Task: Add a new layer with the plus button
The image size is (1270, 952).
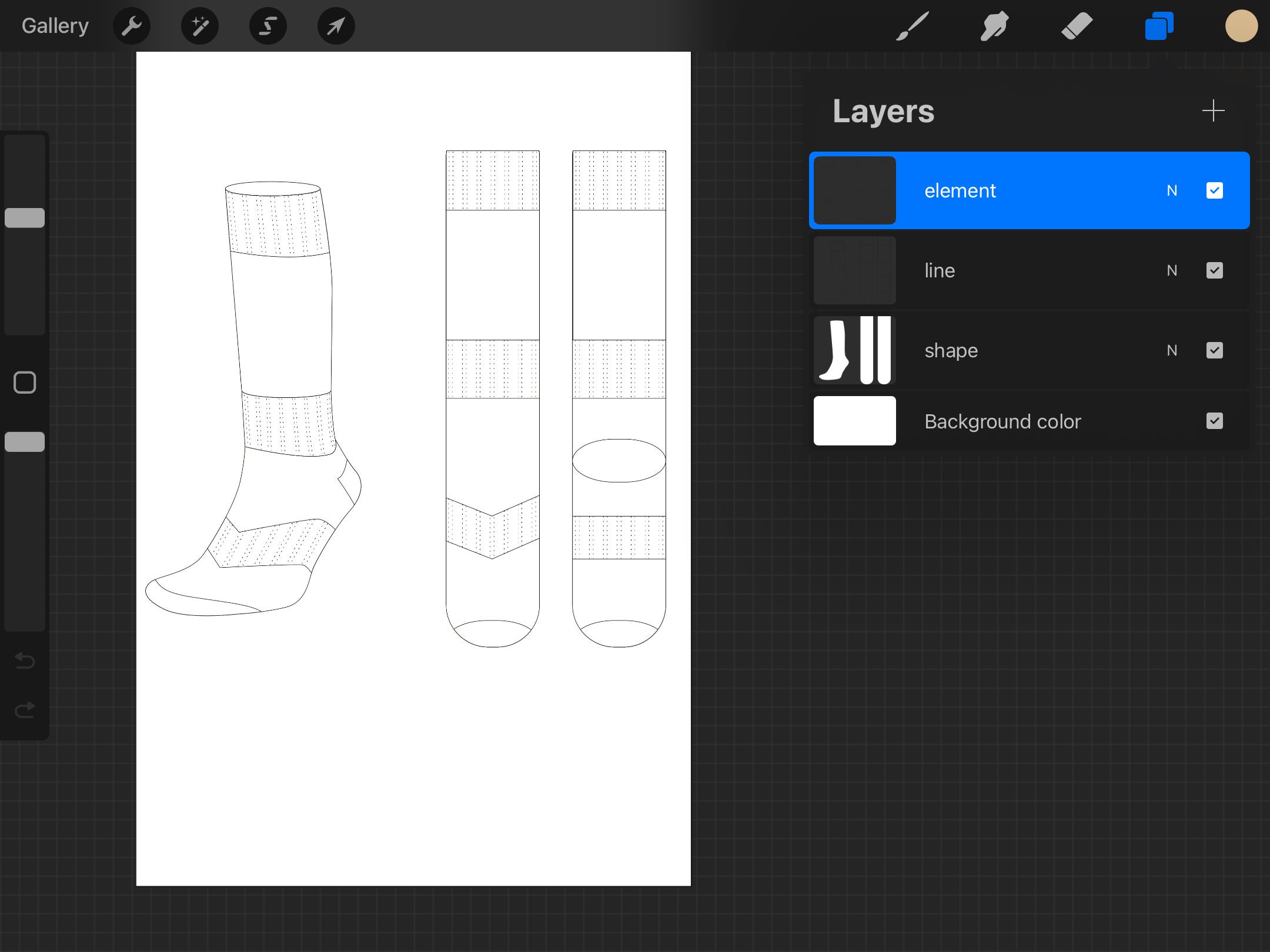Action: coord(1214,110)
